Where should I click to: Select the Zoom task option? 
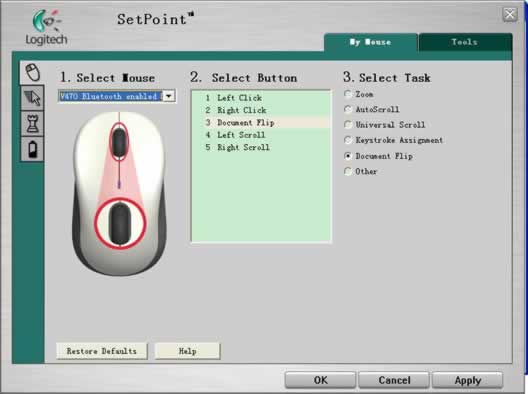[348, 94]
